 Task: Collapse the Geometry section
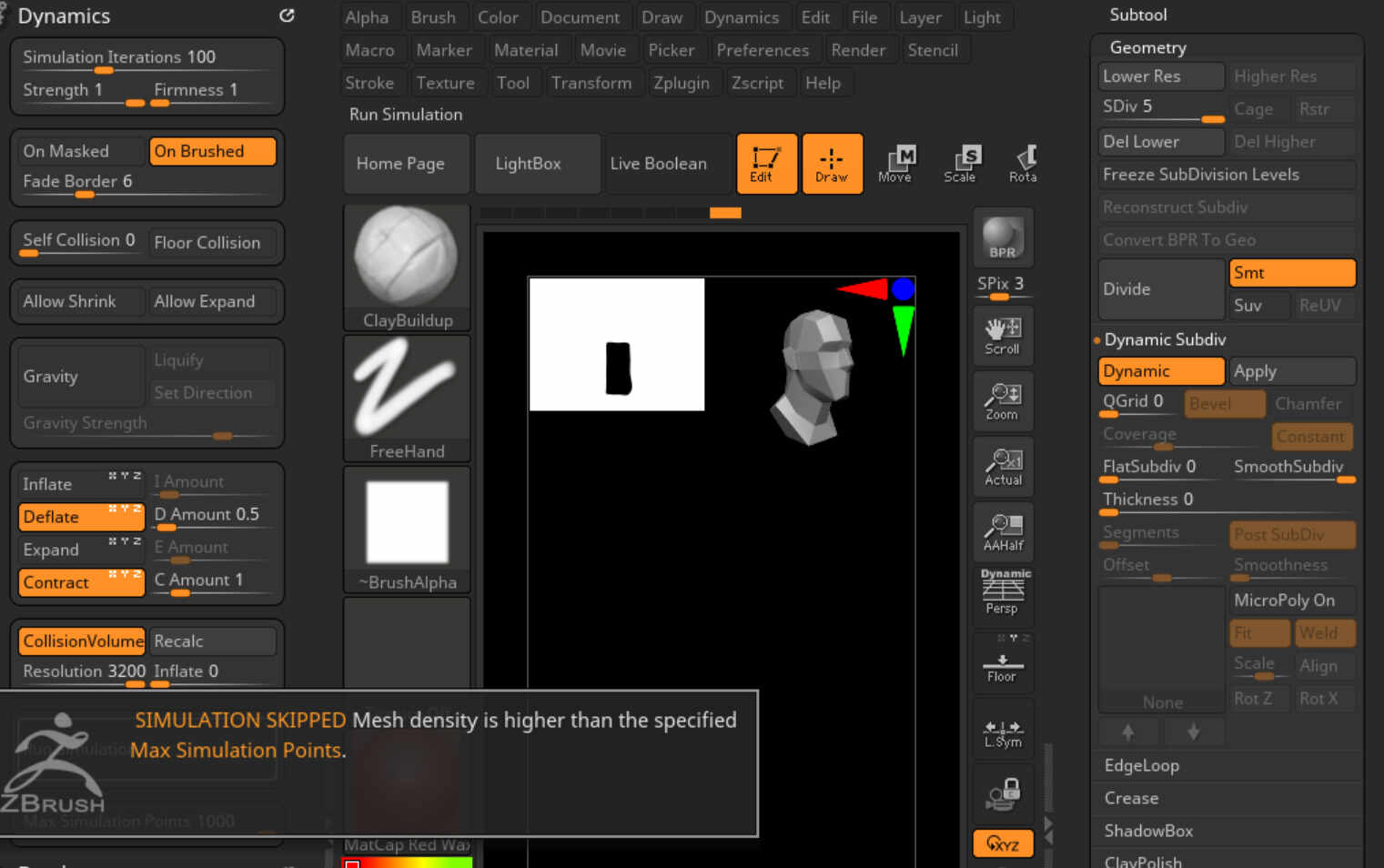coord(1147,47)
